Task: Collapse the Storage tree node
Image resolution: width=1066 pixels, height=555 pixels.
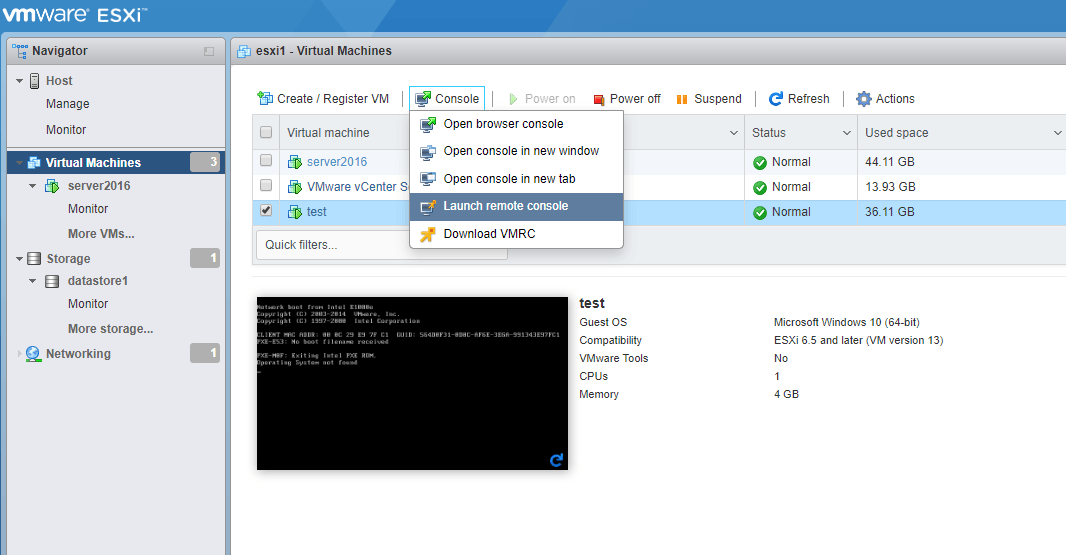Action: (x=20, y=258)
